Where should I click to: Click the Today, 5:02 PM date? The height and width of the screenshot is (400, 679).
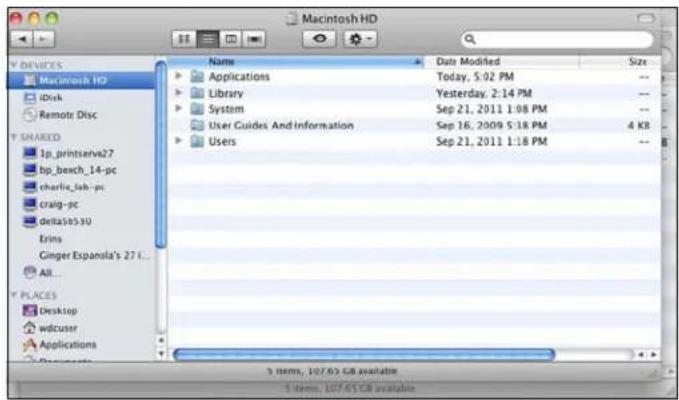pos(475,77)
